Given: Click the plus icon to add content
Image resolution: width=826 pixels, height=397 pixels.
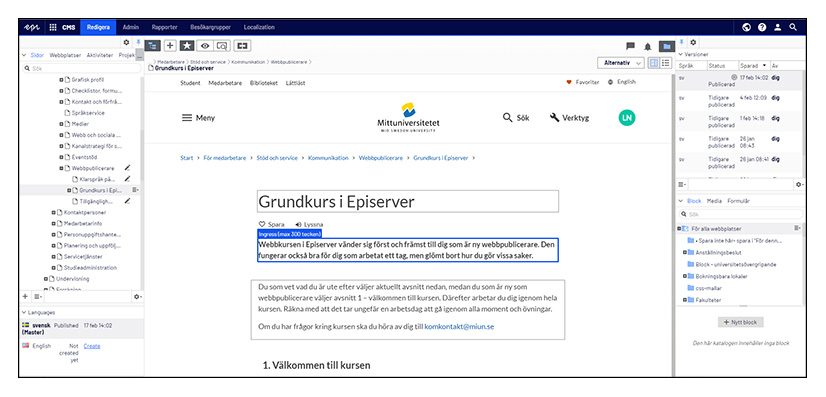Looking at the screenshot, I should [x=170, y=46].
